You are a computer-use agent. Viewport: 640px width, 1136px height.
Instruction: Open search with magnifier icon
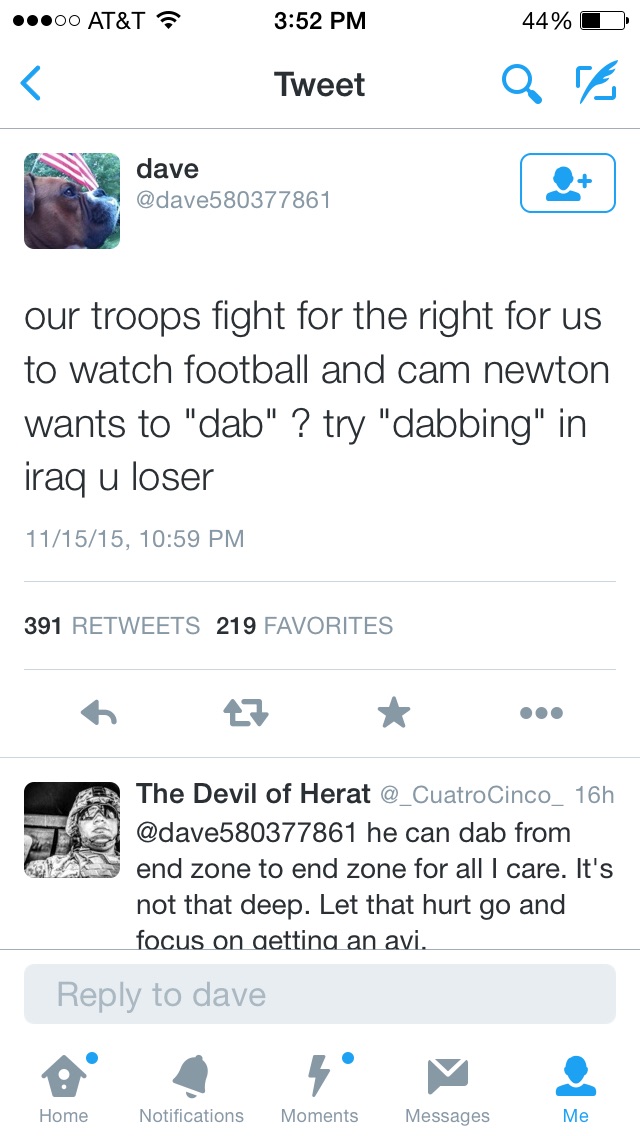[x=522, y=83]
